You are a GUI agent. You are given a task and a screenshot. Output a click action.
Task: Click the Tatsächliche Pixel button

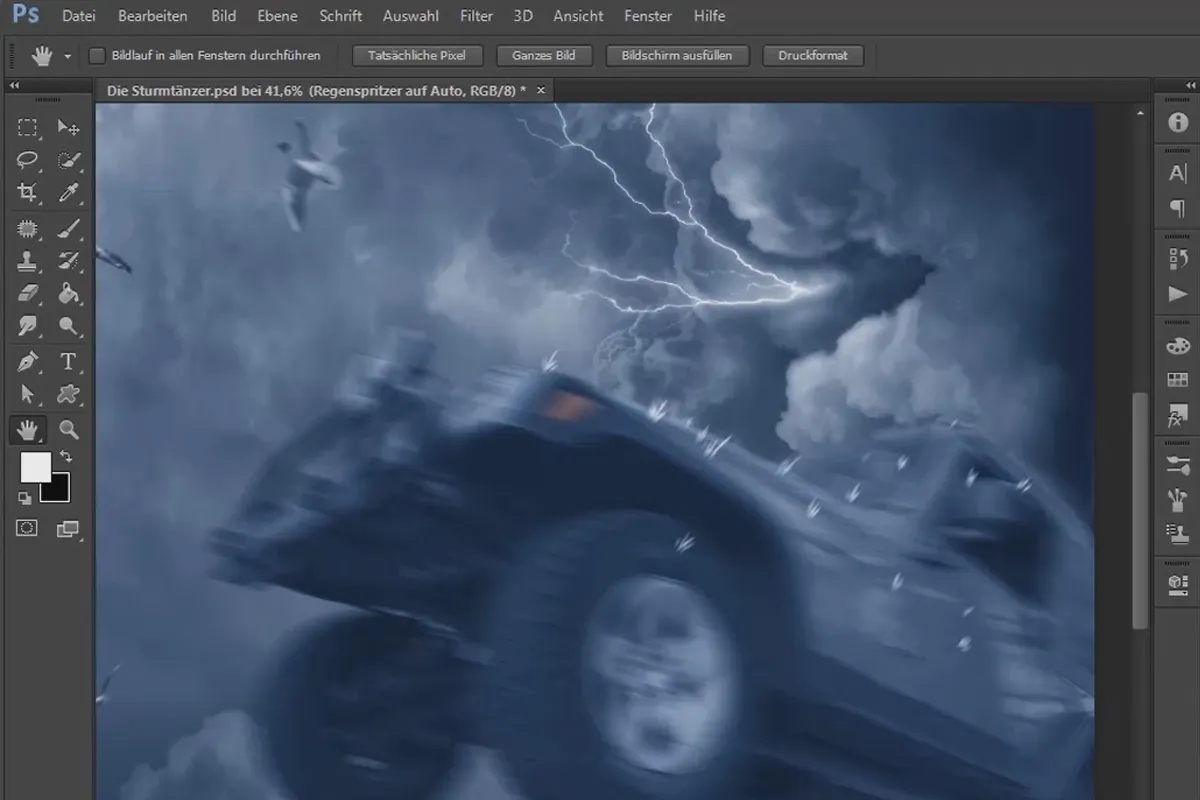418,56
